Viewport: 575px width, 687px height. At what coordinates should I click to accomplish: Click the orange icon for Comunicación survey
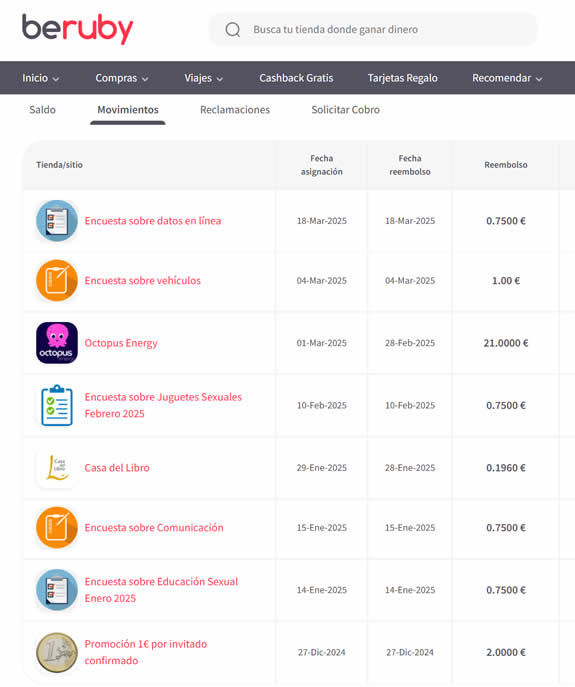(x=57, y=528)
